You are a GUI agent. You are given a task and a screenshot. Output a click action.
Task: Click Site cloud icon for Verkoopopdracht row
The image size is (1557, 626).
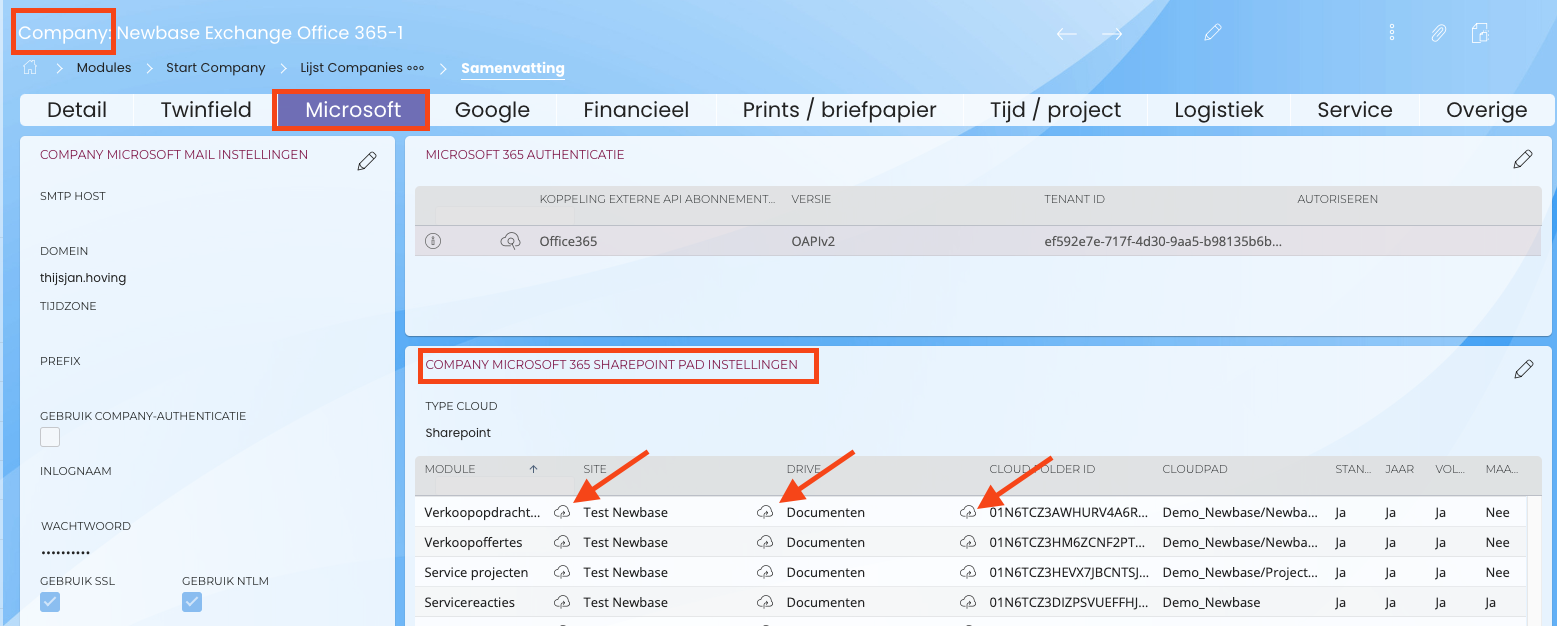562,512
